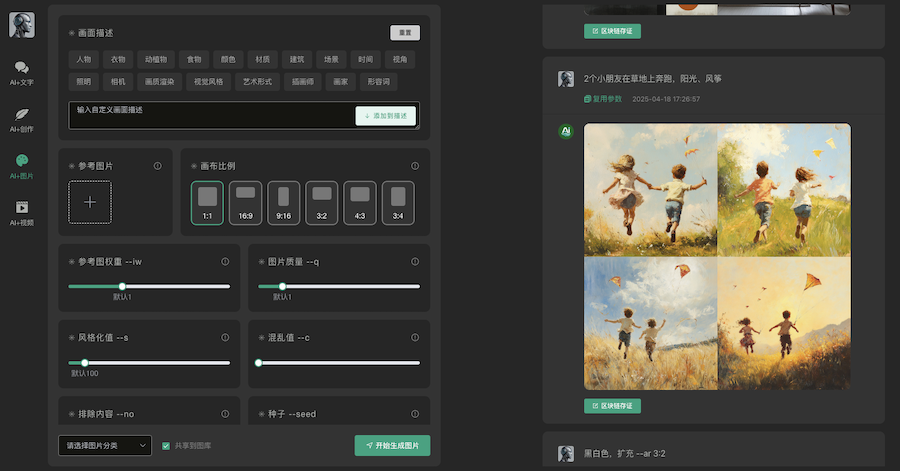This screenshot has width=900, height=471.
Task: Click the 开始生成图片 button
Action: tap(392, 445)
